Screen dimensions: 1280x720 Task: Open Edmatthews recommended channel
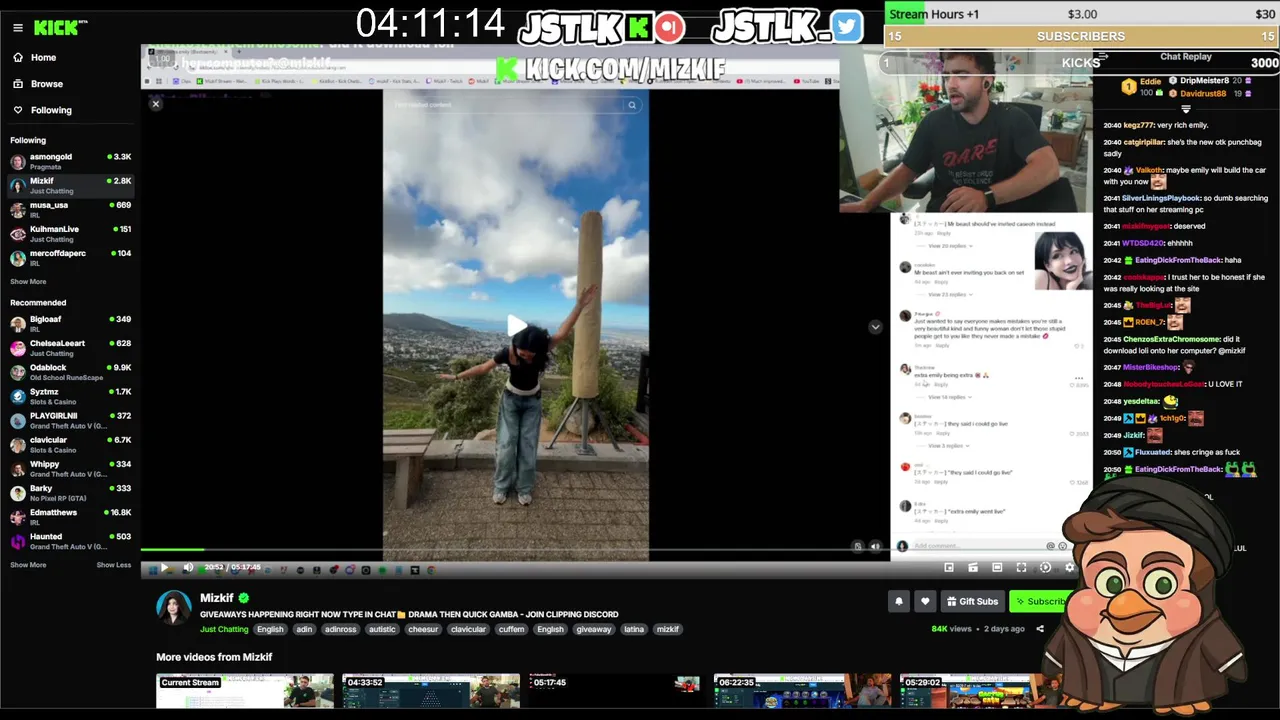(x=70, y=516)
